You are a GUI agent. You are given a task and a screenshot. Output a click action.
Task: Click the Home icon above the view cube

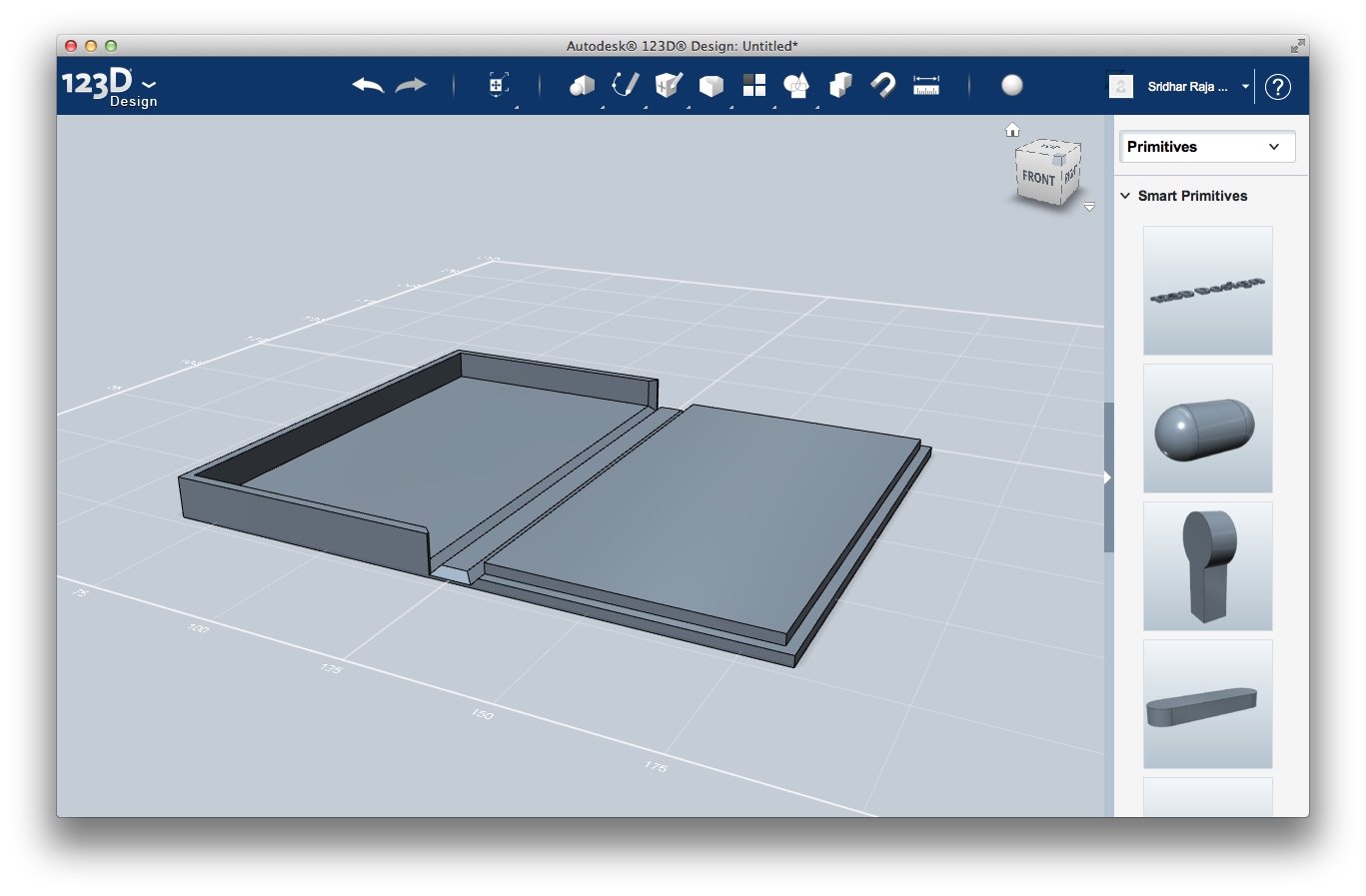(x=1012, y=129)
